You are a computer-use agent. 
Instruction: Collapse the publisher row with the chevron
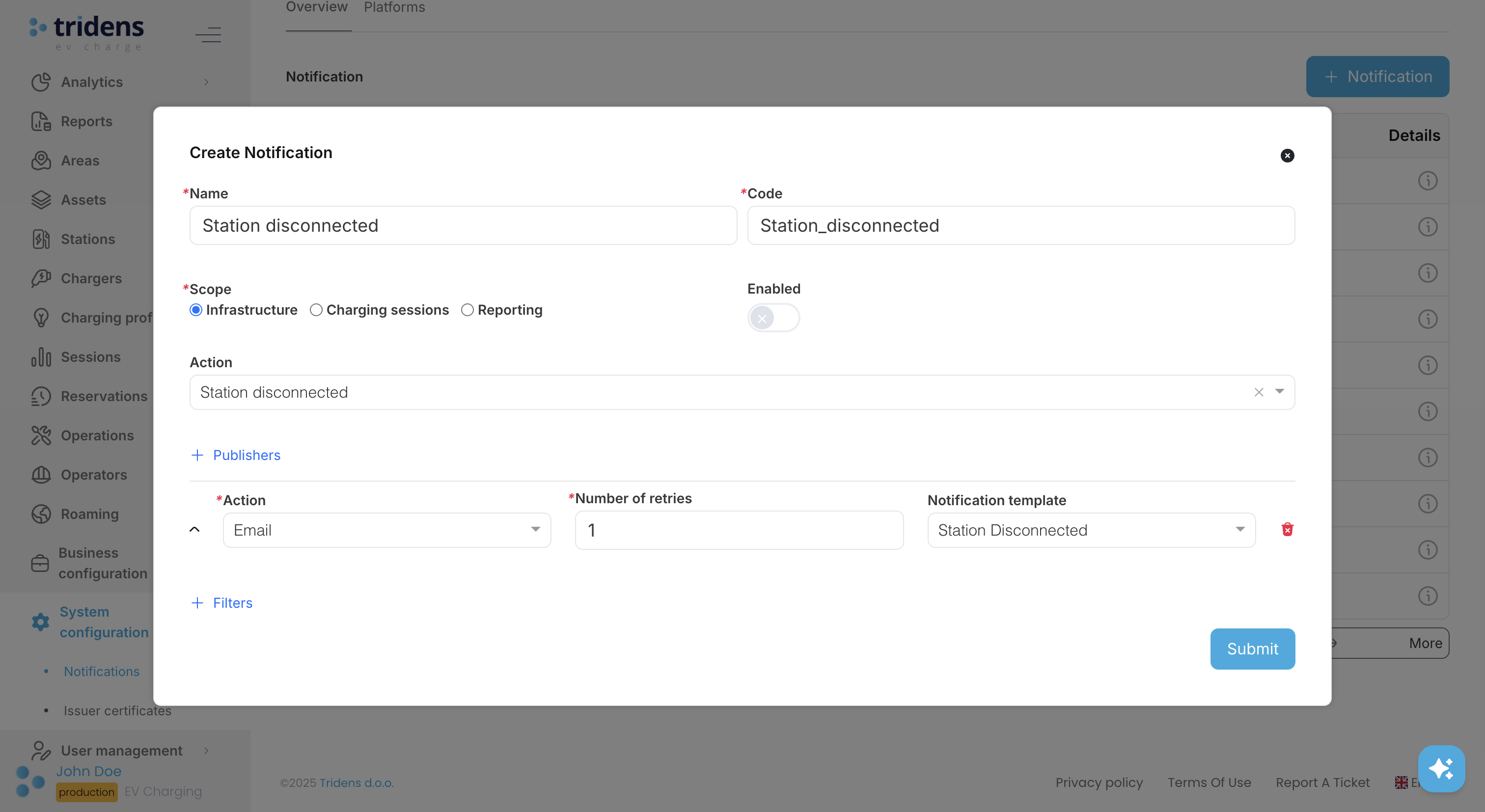[194, 530]
